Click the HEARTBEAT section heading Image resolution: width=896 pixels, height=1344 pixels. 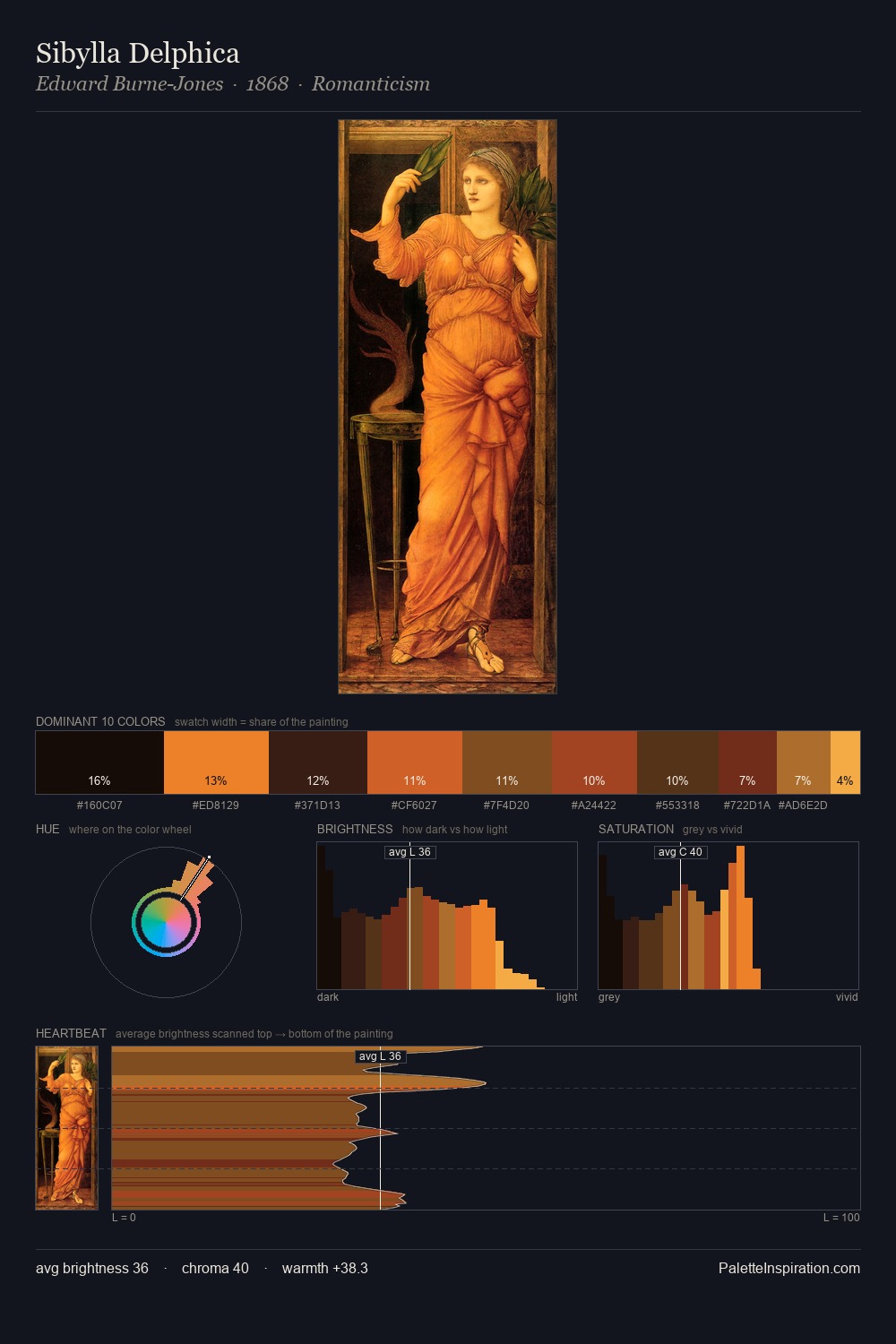(71, 1033)
